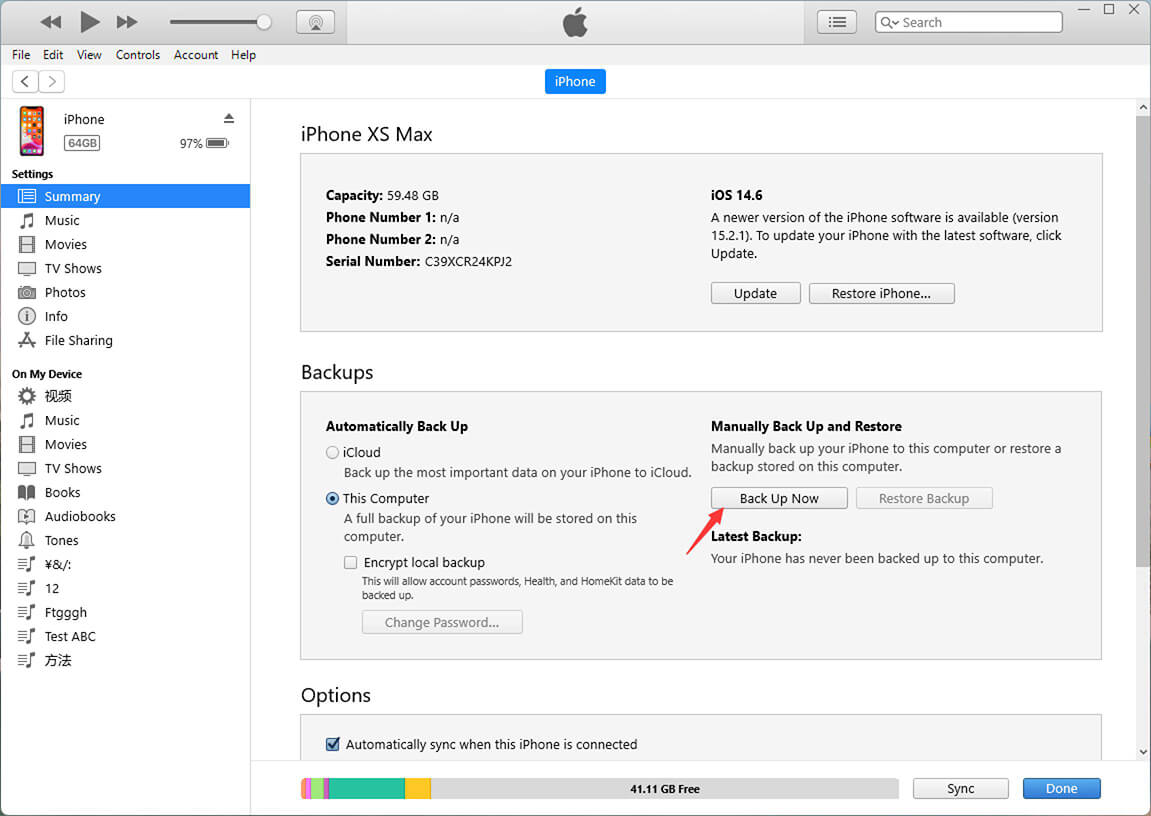Click the iOS 14.6 heading
The height and width of the screenshot is (816, 1151).
(x=736, y=195)
